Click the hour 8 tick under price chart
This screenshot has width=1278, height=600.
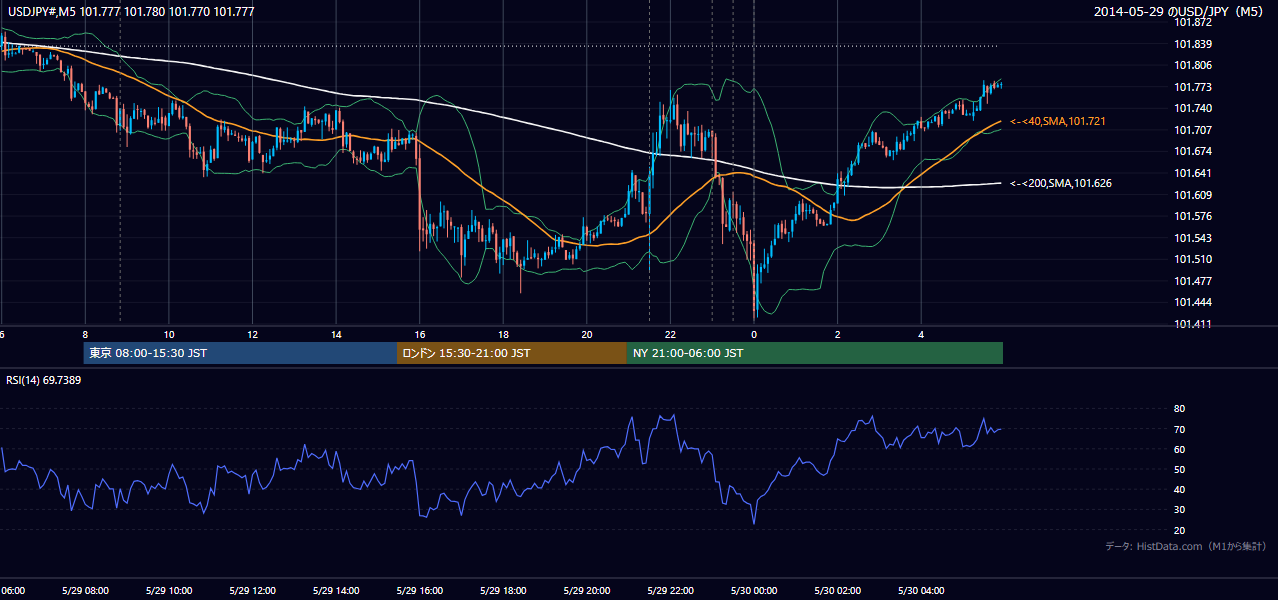[86, 335]
